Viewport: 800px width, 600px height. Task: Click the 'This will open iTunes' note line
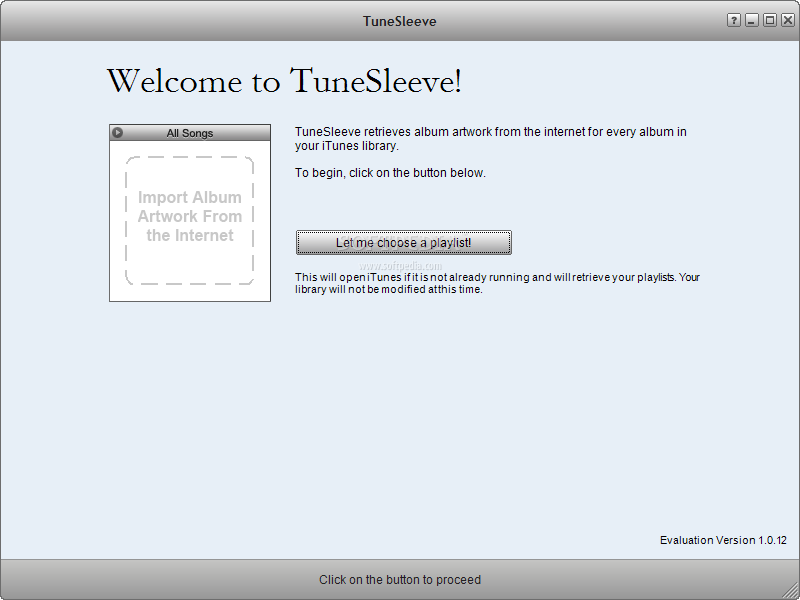click(x=497, y=277)
